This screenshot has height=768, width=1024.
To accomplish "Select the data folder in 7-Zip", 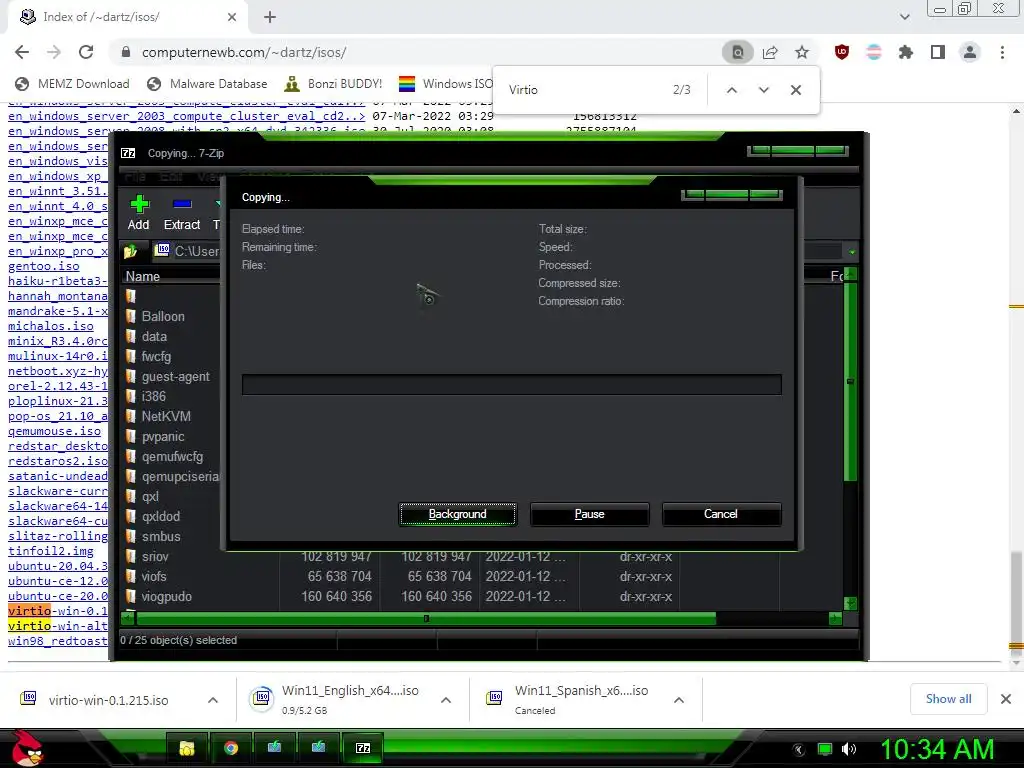I will pos(154,336).
